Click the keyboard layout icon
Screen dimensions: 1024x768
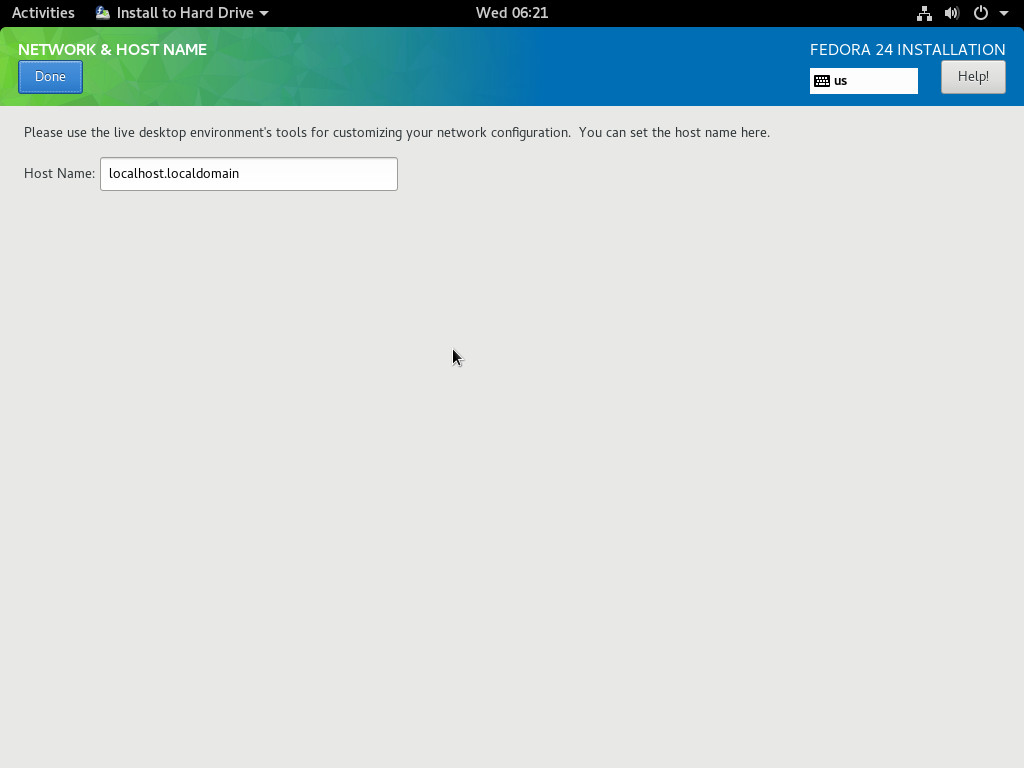pyautogui.click(x=822, y=81)
